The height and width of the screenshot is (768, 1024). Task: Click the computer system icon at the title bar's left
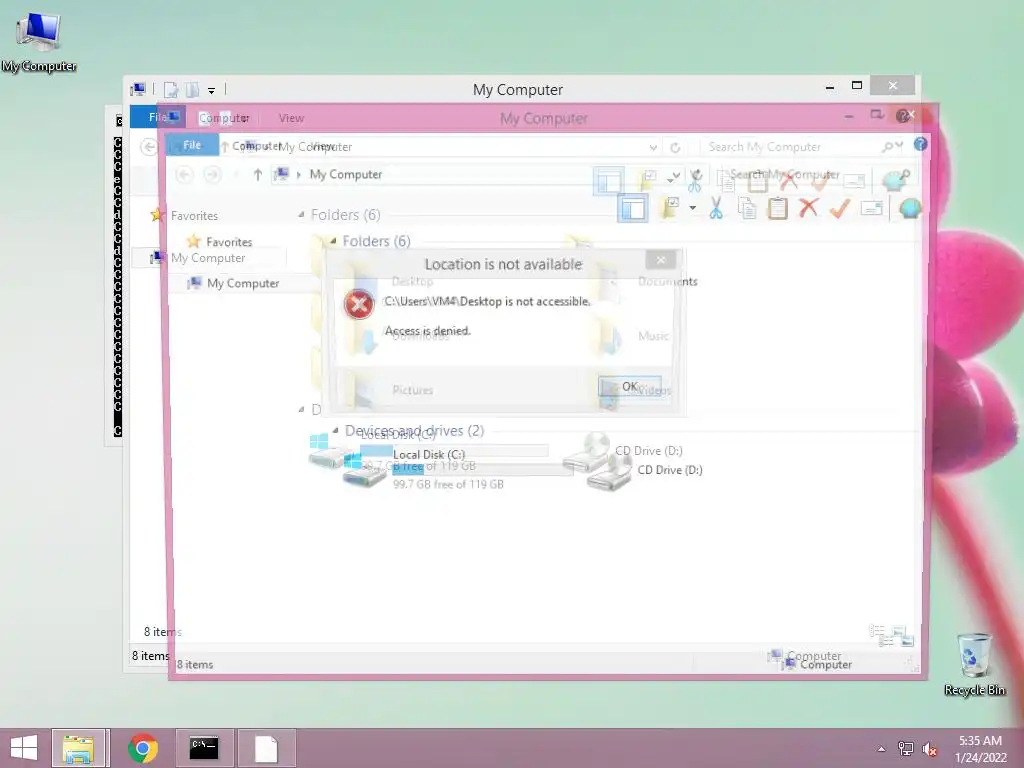click(138, 89)
